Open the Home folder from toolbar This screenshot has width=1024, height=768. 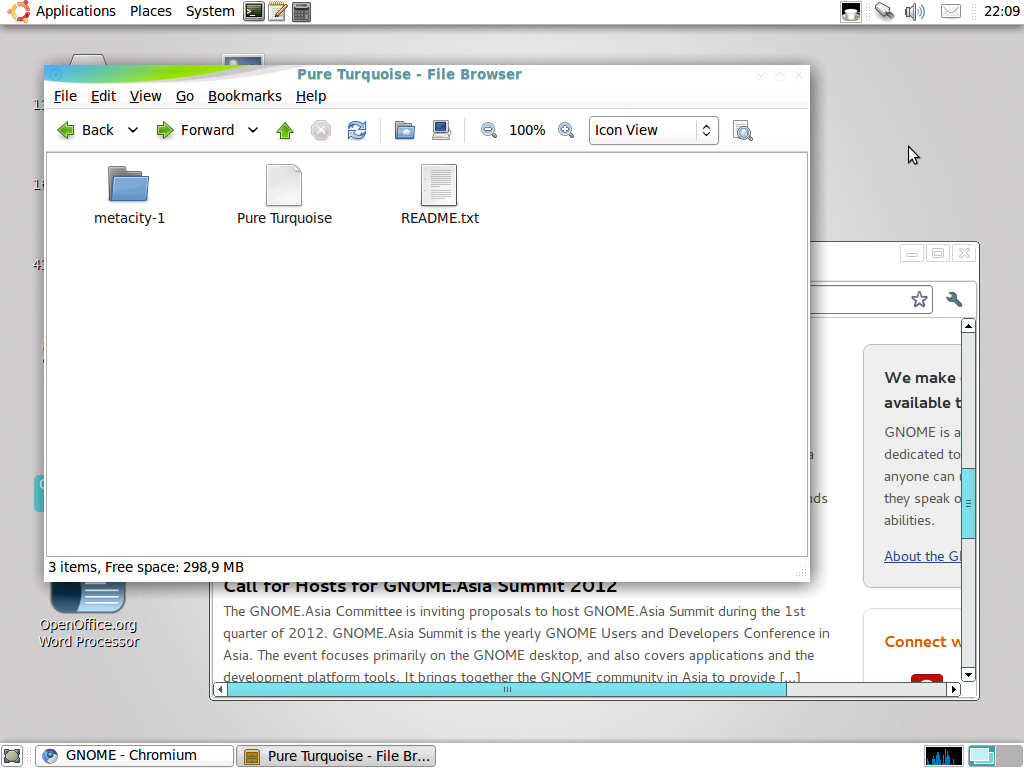pyautogui.click(x=405, y=131)
